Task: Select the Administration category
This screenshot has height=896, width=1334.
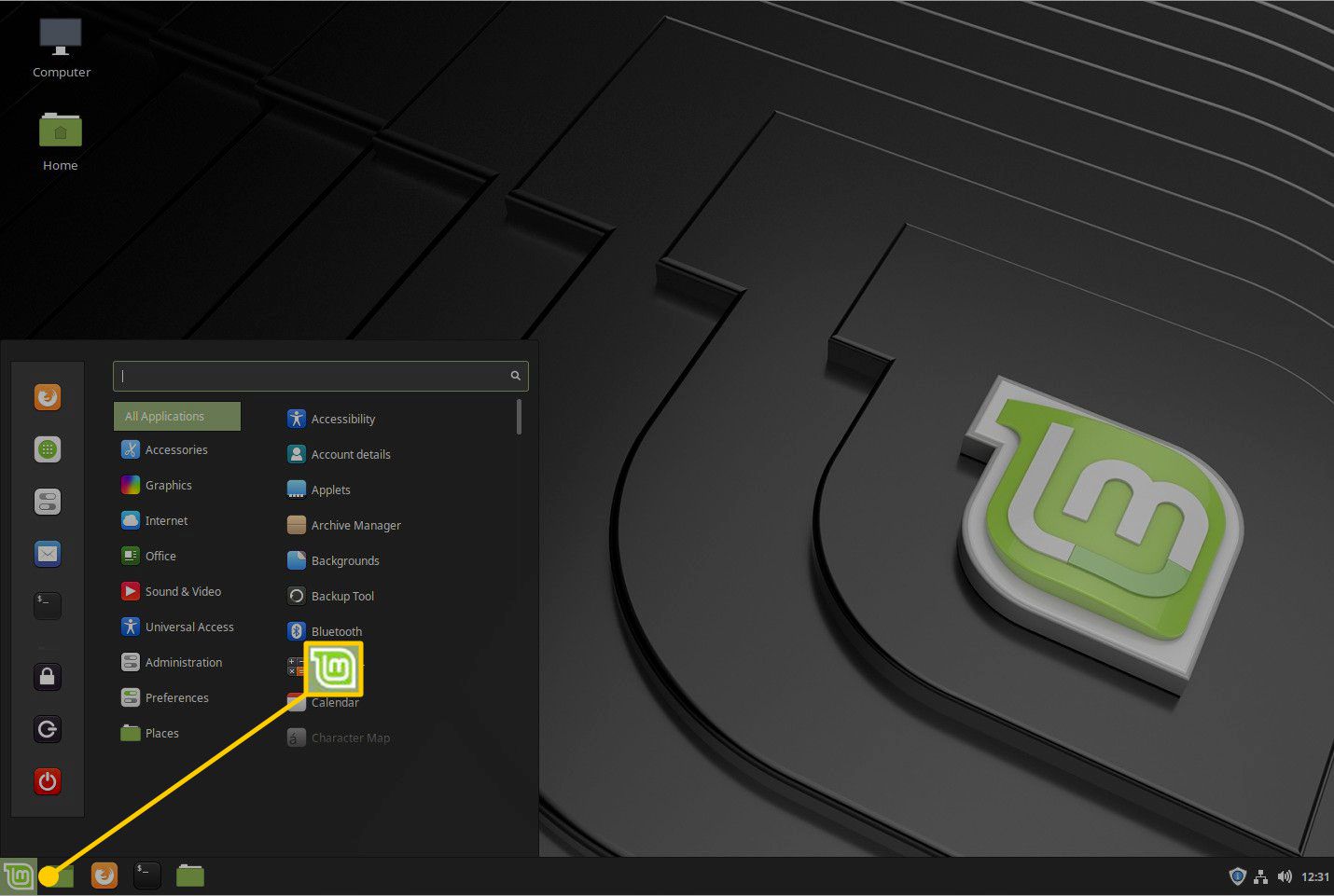Action: [177, 662]
